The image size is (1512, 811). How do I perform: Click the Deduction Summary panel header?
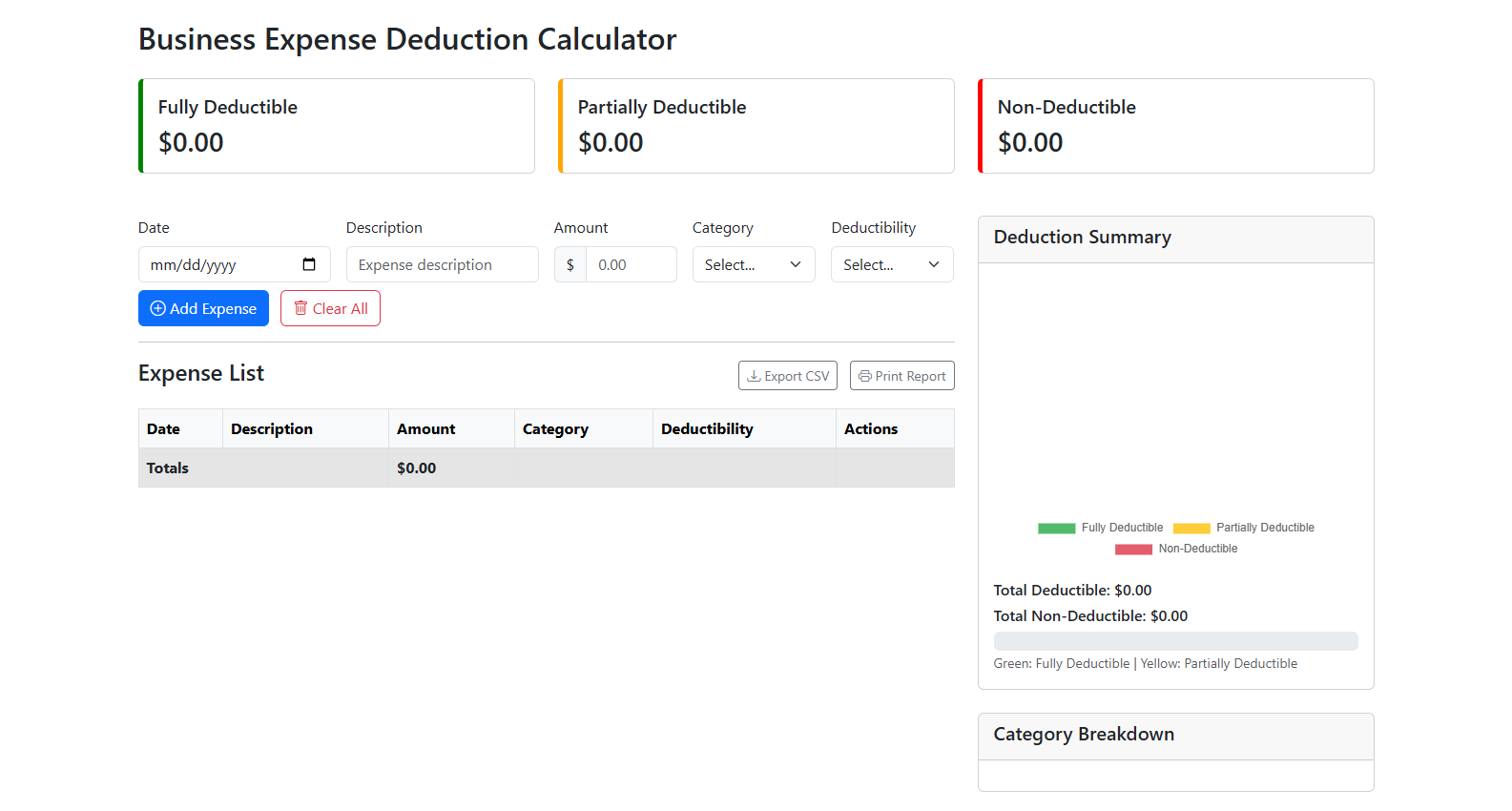[1176, 239]
